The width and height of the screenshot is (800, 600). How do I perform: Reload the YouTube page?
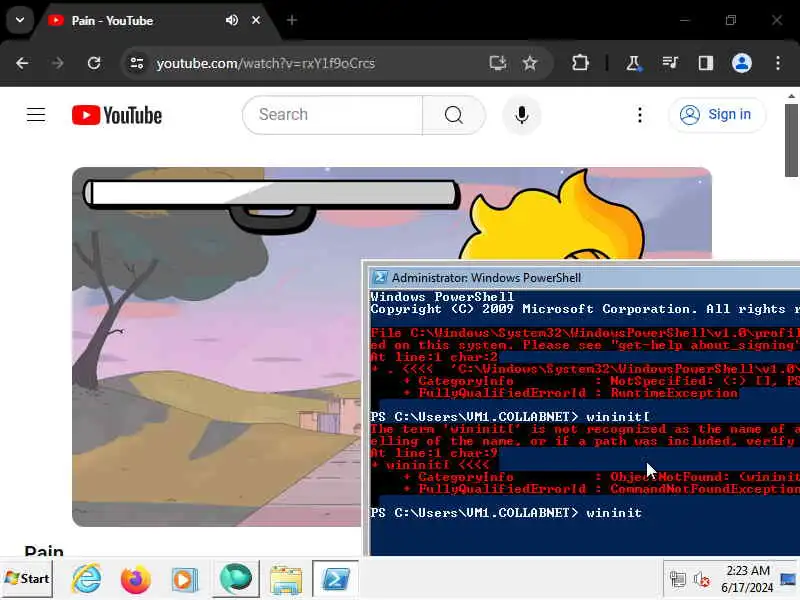click(x=94, y=63)
